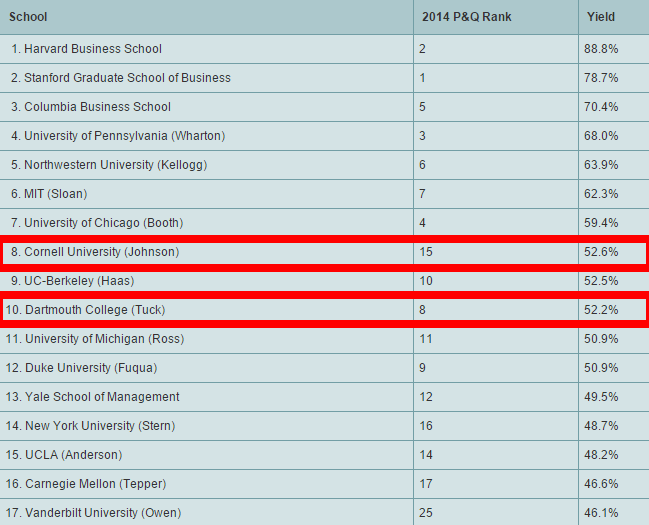Select Yale's 49.5% yield value

point(601,397)
